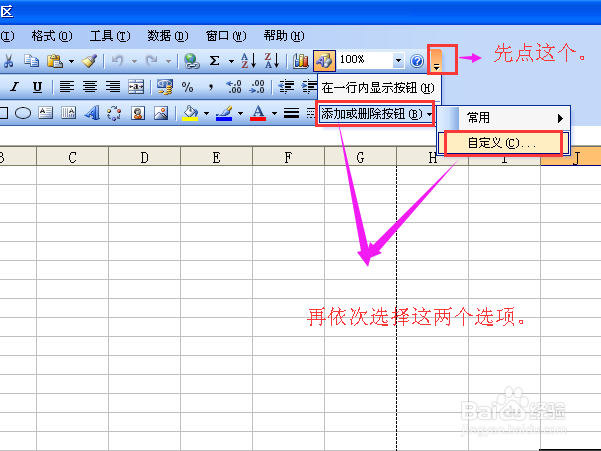This screenshot has height=451, width=601.
Task: Click the Redo arrow icon
Action: click(151, 61)
